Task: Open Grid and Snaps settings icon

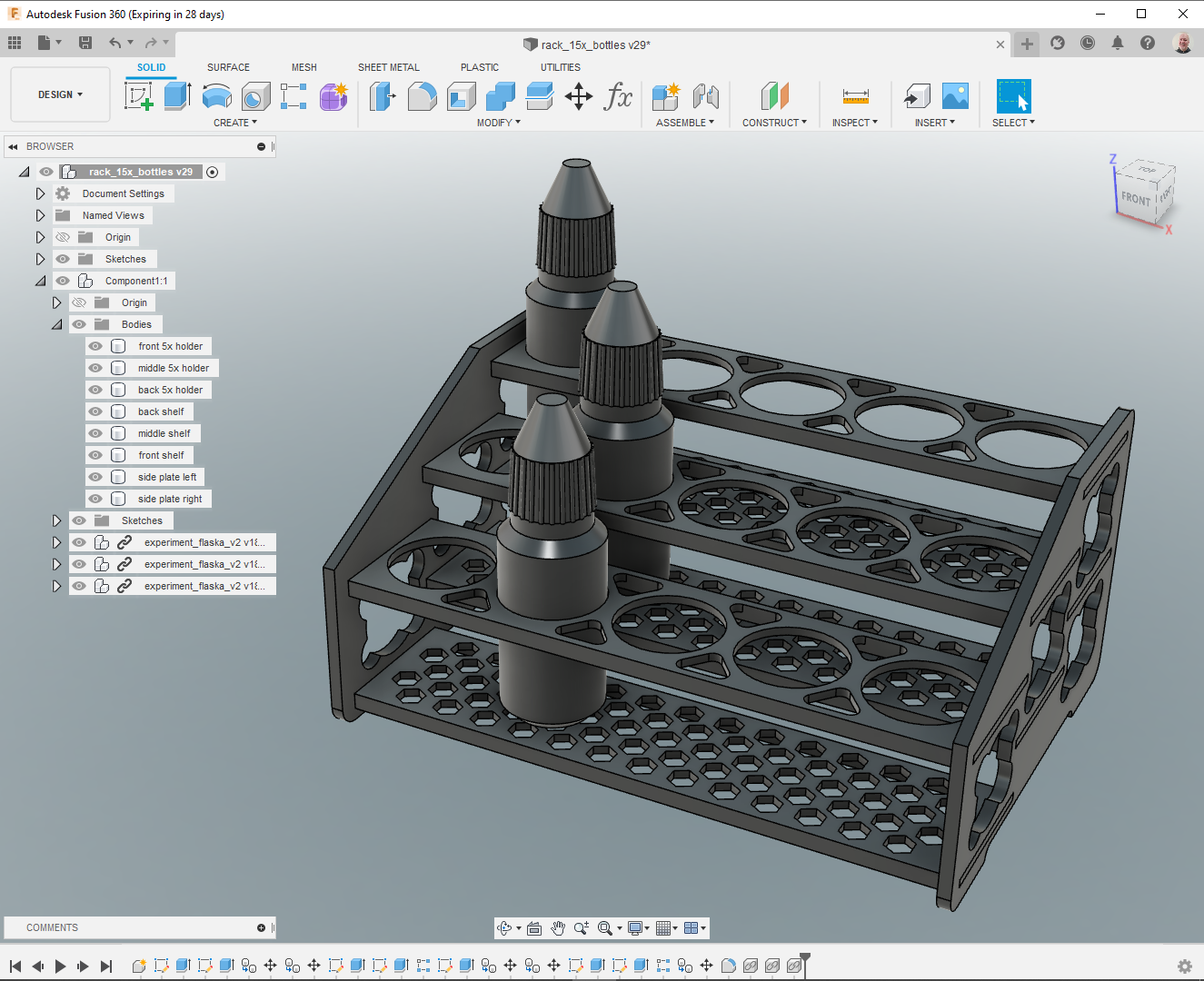Action: pyautogui.click(x=664, y=927)
